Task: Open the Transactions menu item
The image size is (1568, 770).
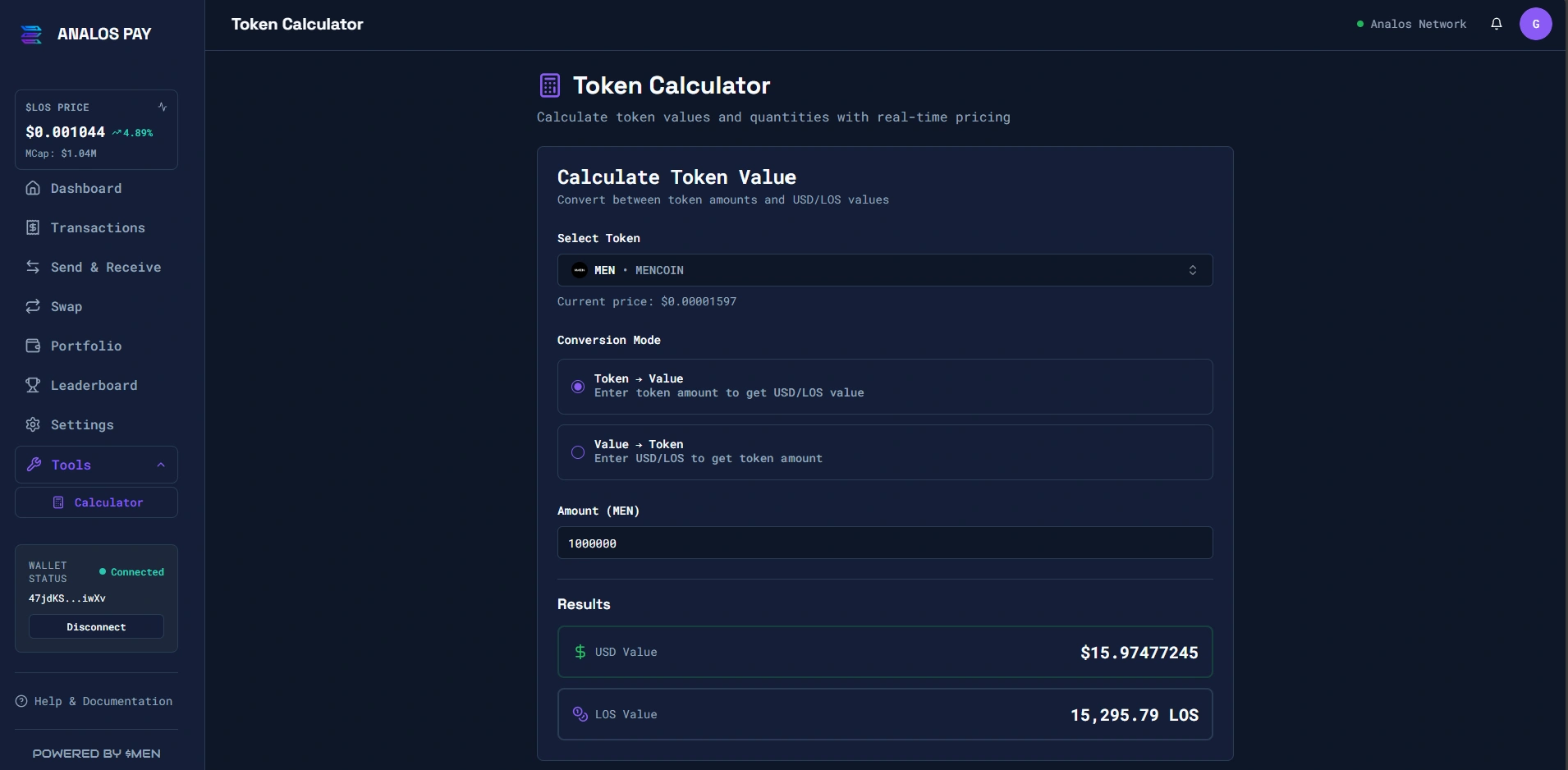Action: [97, 228]
